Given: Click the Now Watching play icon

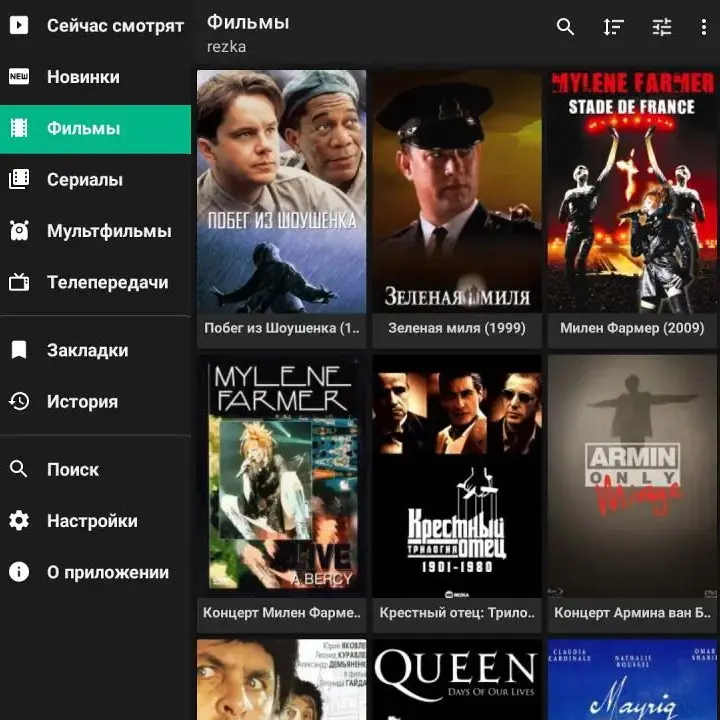Looking at the screenshot, I should point(19,25).
